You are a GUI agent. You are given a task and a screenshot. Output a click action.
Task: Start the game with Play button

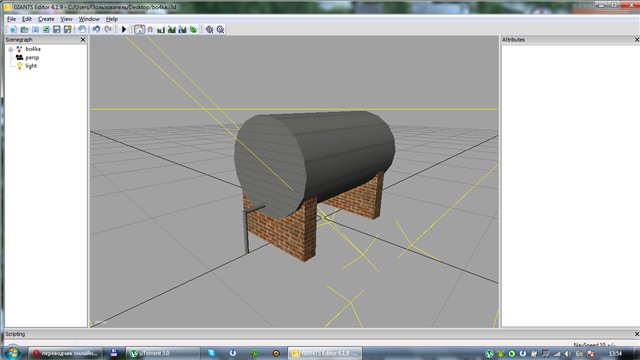click(x=124, y=29)
